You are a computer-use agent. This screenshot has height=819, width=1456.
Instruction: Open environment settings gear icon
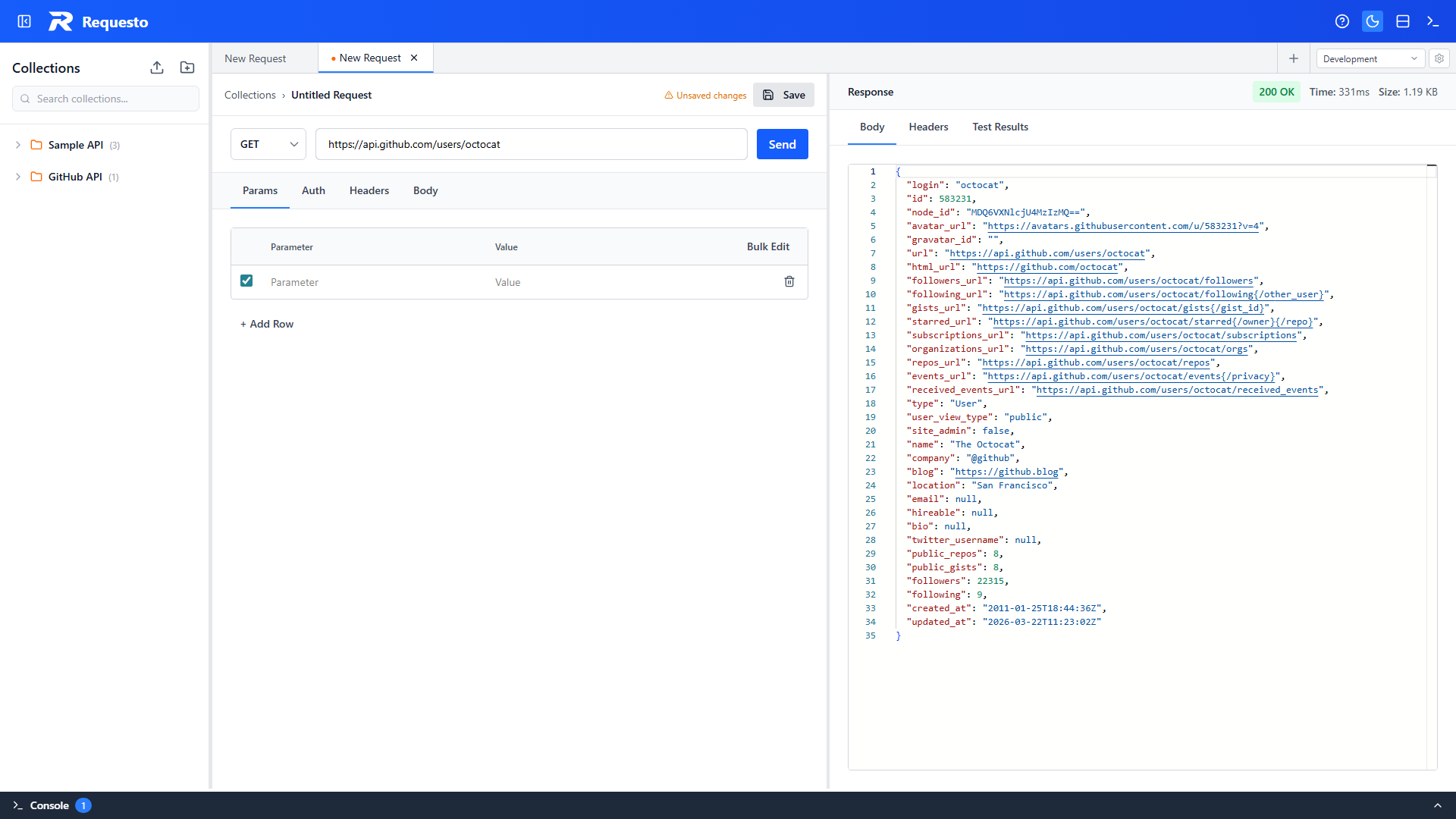point(1439,58)
